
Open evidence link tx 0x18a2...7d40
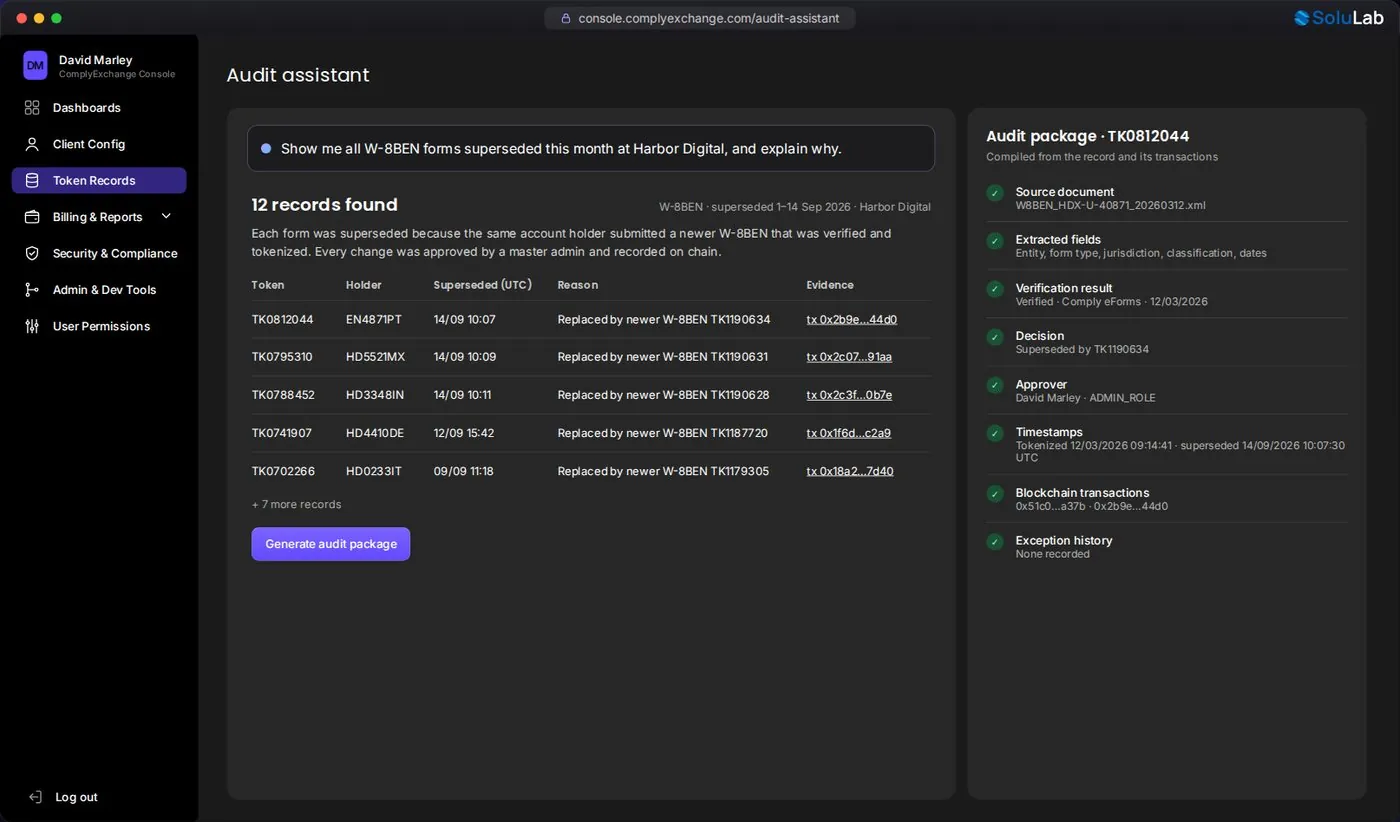pyautogui.click(x=850, y=471)
